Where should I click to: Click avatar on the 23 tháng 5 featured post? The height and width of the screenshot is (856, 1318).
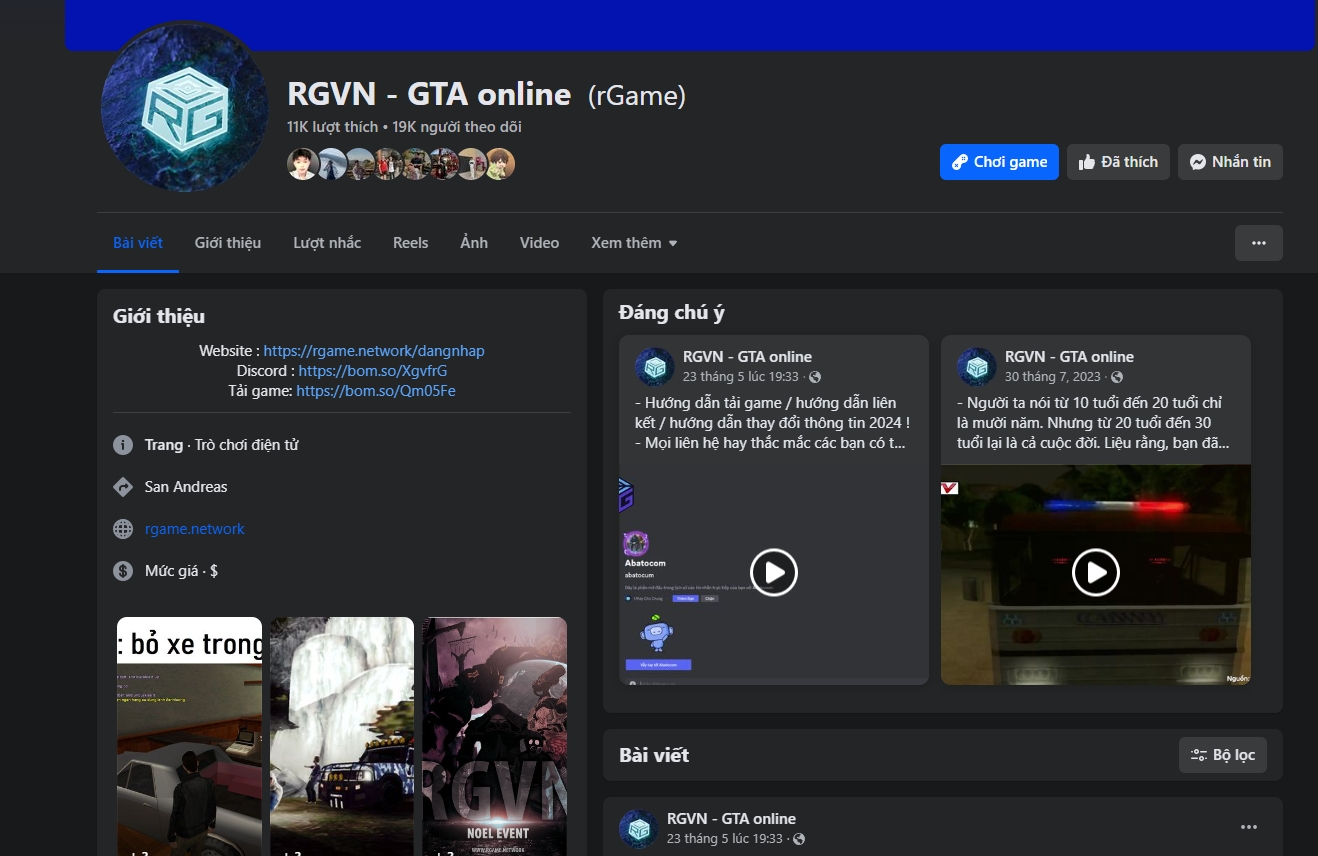pos(655,367)
